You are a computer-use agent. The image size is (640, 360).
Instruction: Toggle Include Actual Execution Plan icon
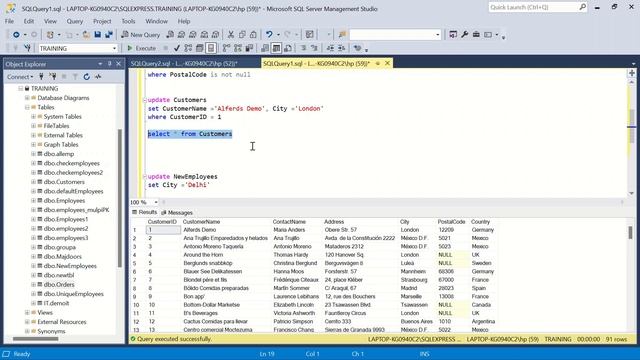[x=227, y=48]
